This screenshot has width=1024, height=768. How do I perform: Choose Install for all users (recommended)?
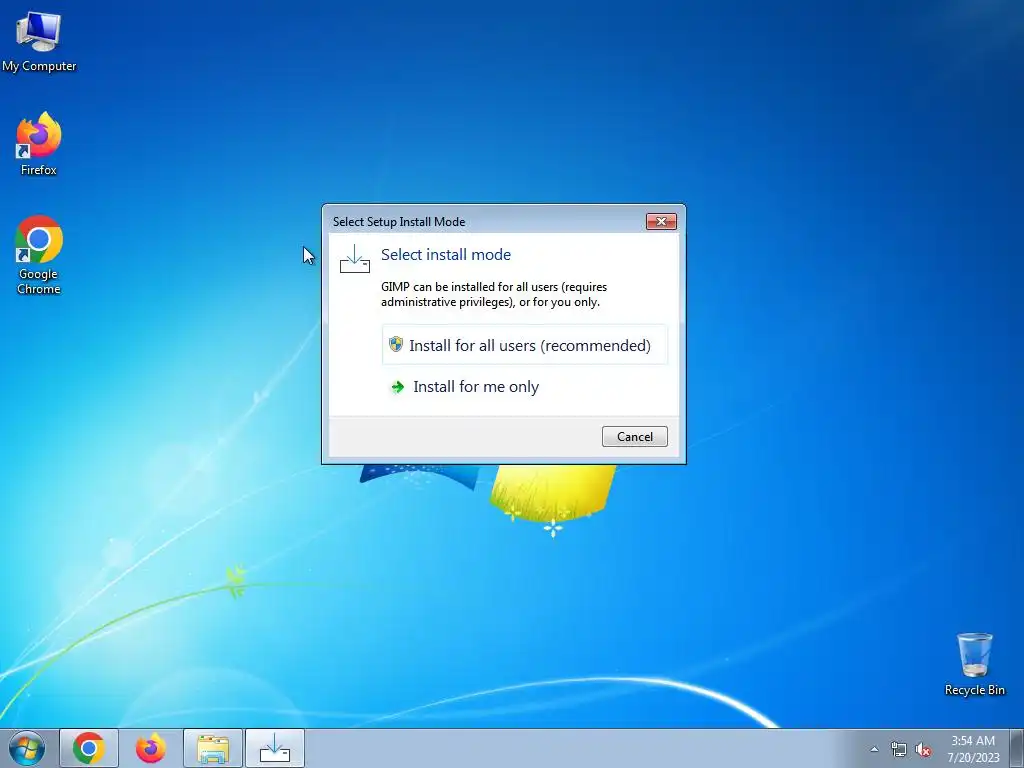click(524, 345)
